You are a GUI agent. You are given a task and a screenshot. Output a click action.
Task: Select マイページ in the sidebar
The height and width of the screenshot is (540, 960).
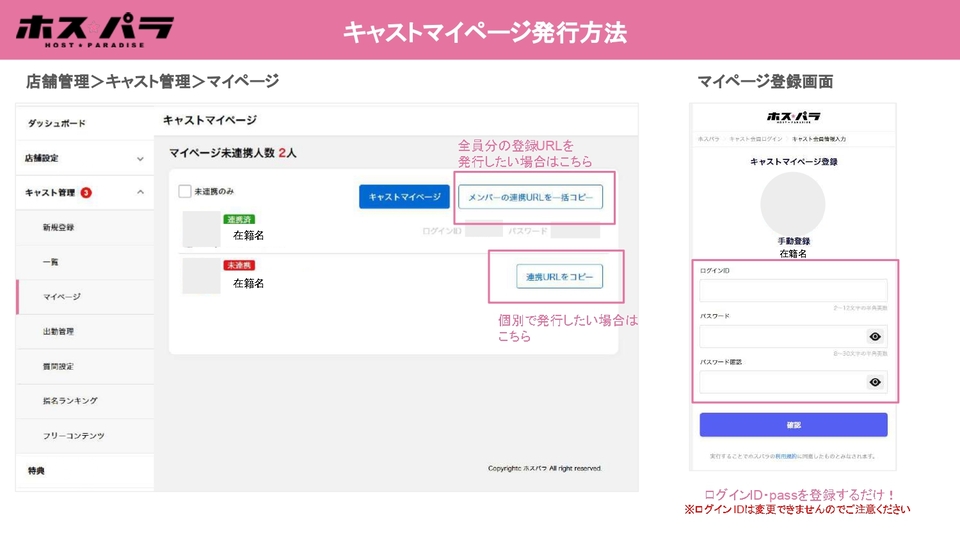pos(62,297)
